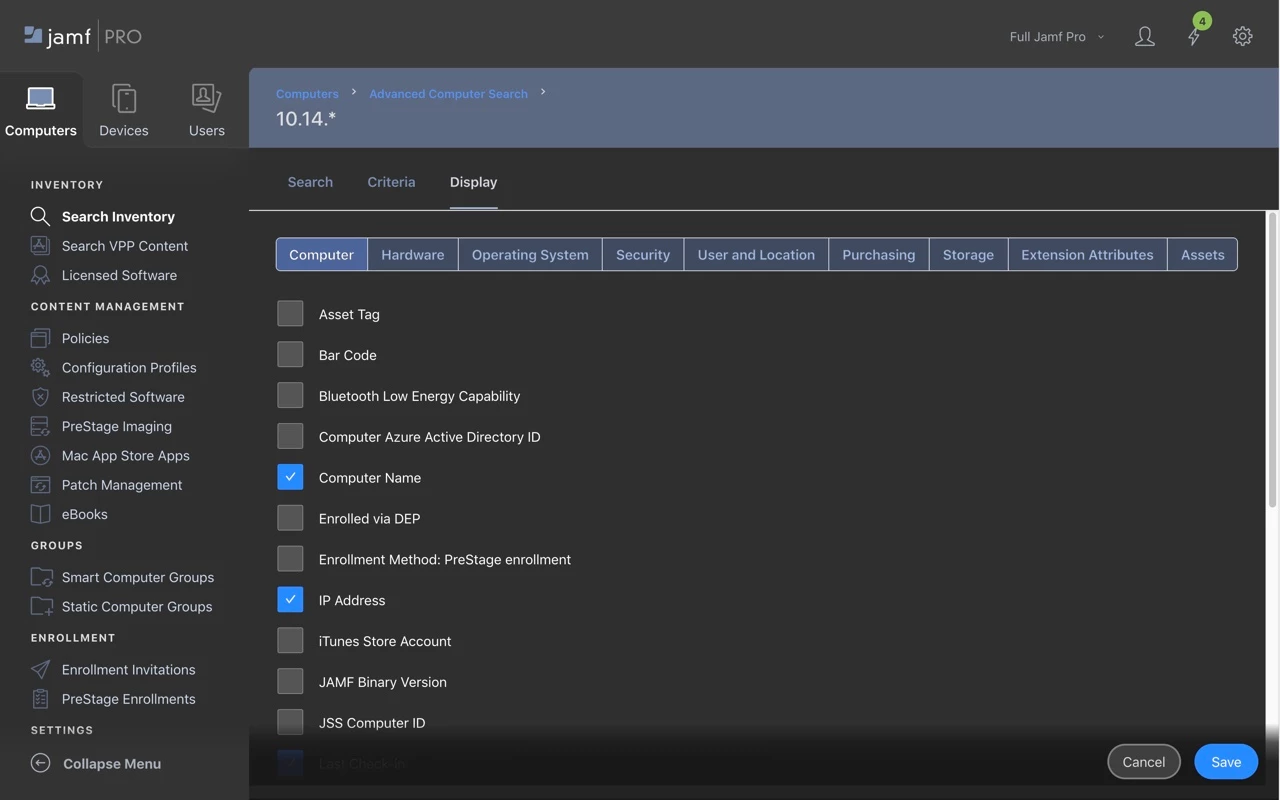
Task: Open Configuration Profiles sidebar link
Action: tap(129, 367)
